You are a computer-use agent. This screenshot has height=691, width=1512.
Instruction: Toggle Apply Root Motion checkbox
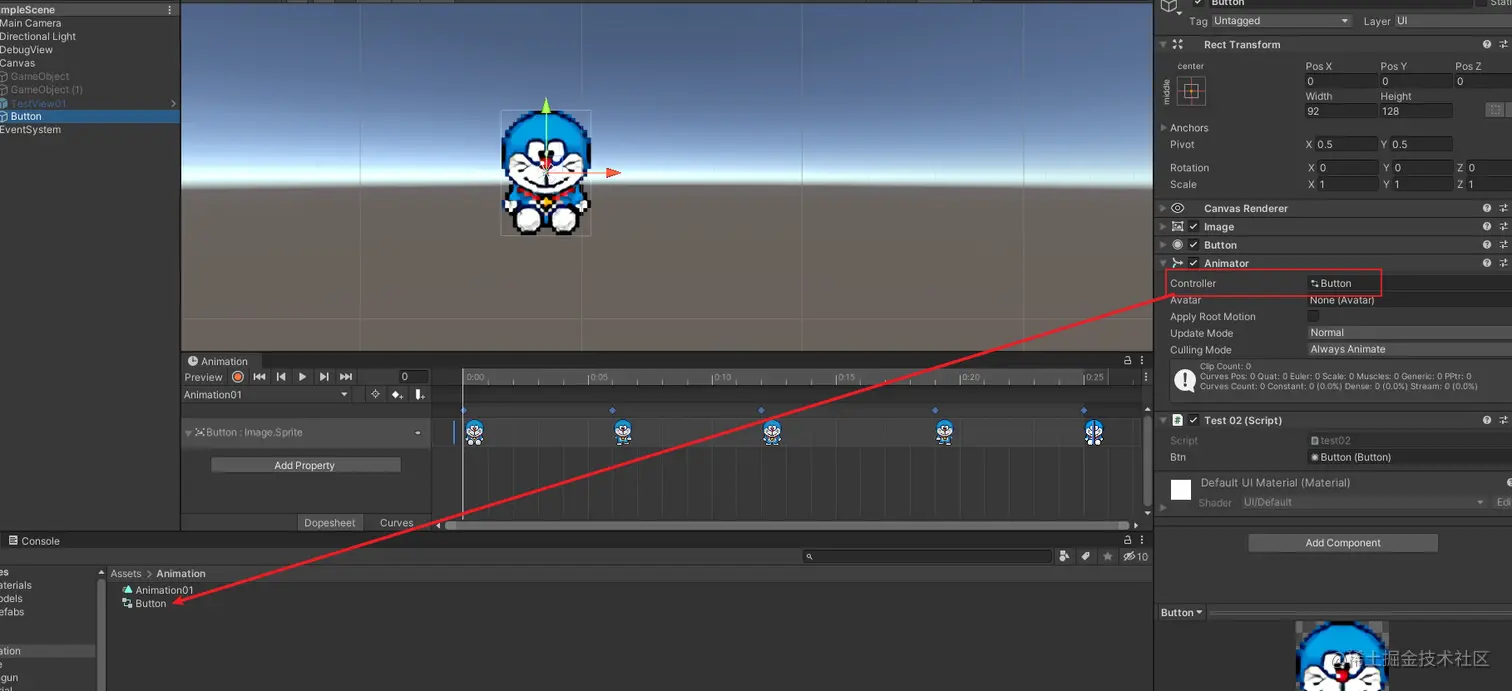click(x=1314, y=316)
